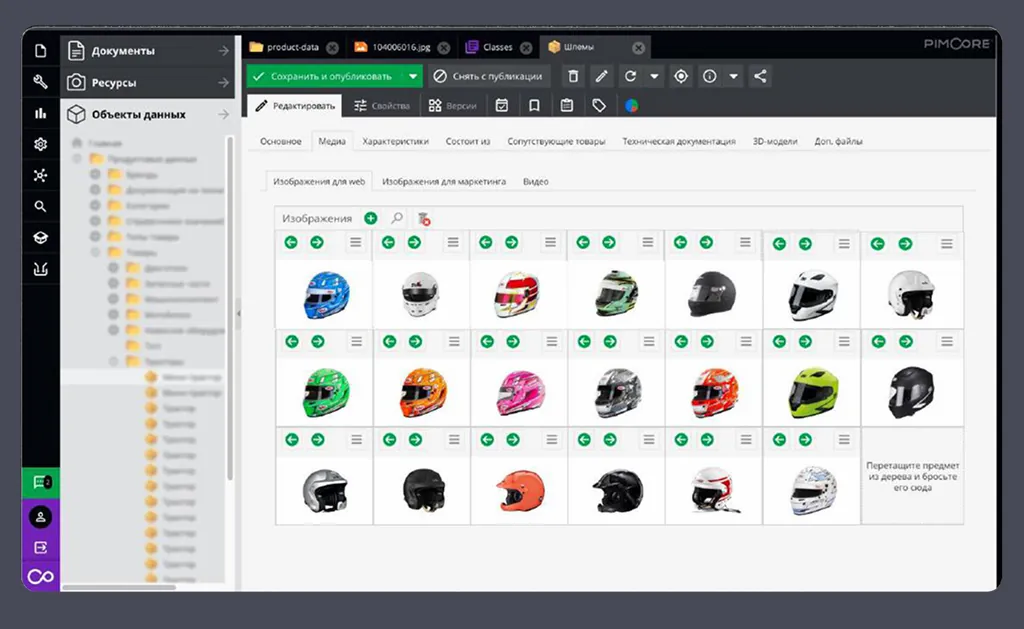Viewport: 1024px width, 629px height.
Task: Select the Техническая документация tab
Action: coord(679,141)
